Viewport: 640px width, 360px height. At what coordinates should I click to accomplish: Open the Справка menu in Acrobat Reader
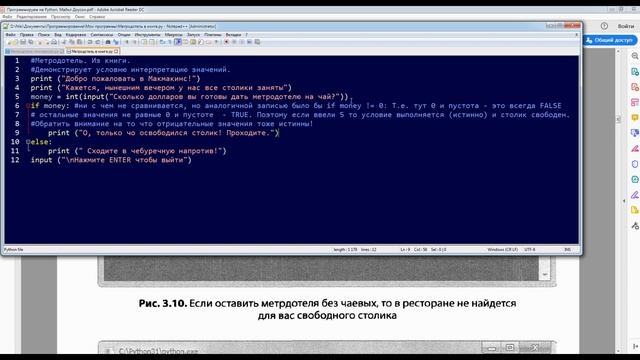[x=97, y=17]
